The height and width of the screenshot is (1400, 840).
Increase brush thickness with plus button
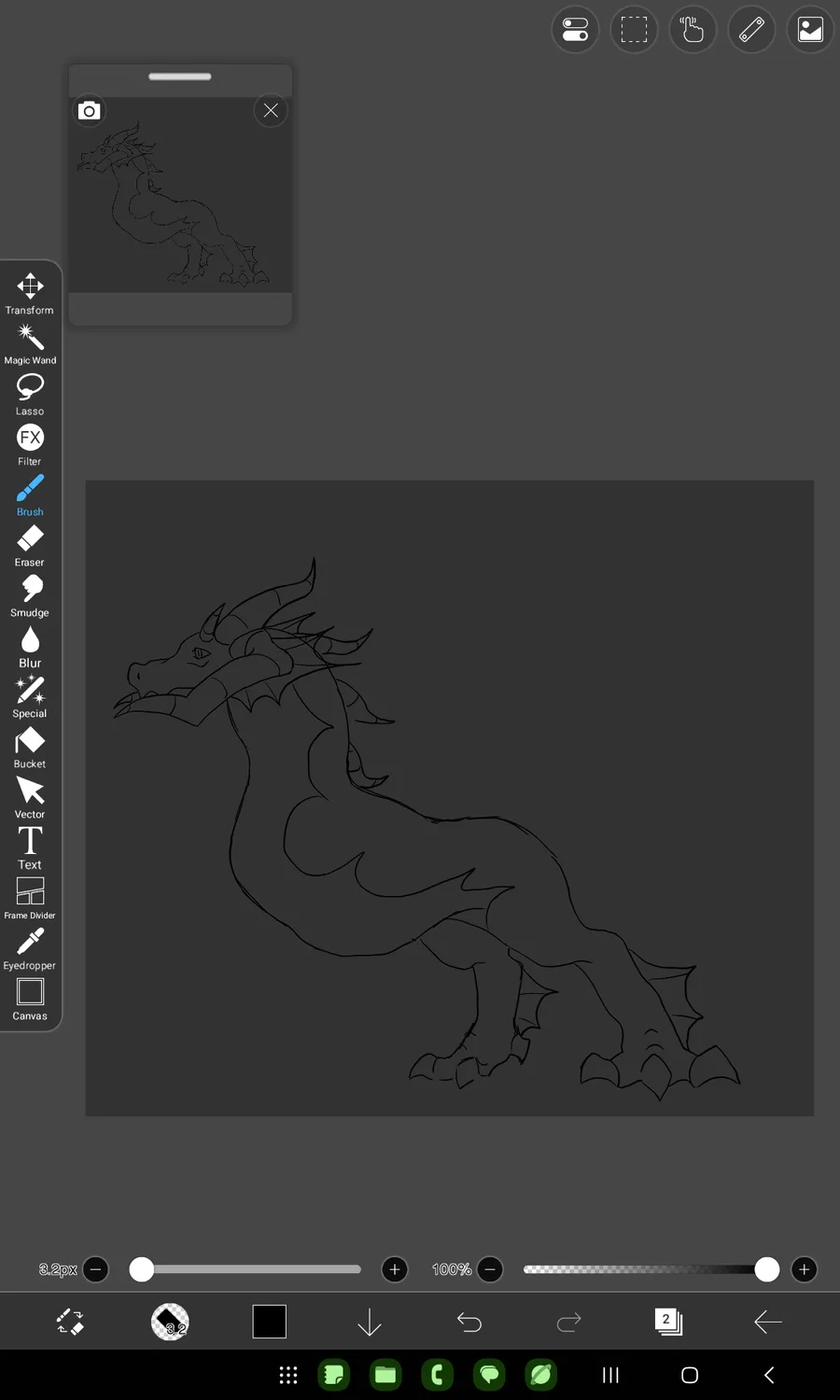pos(395,1269)
